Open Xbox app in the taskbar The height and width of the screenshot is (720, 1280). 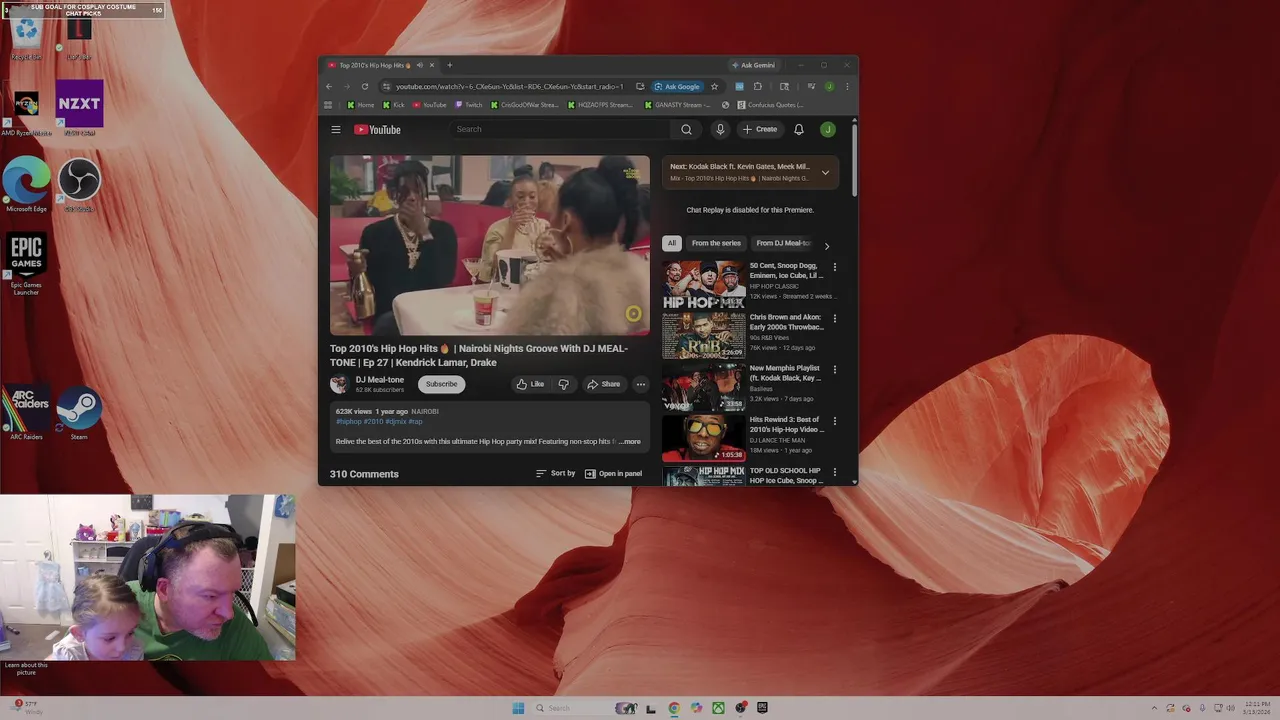(x=718, y=708)
